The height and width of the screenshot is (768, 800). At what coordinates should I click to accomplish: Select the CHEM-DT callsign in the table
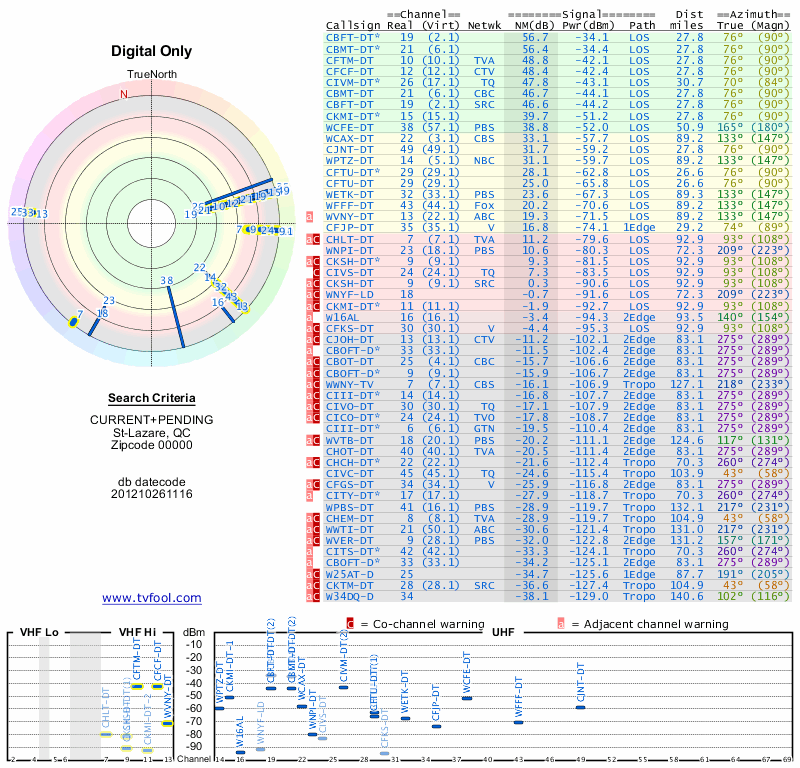click(350, 518)
